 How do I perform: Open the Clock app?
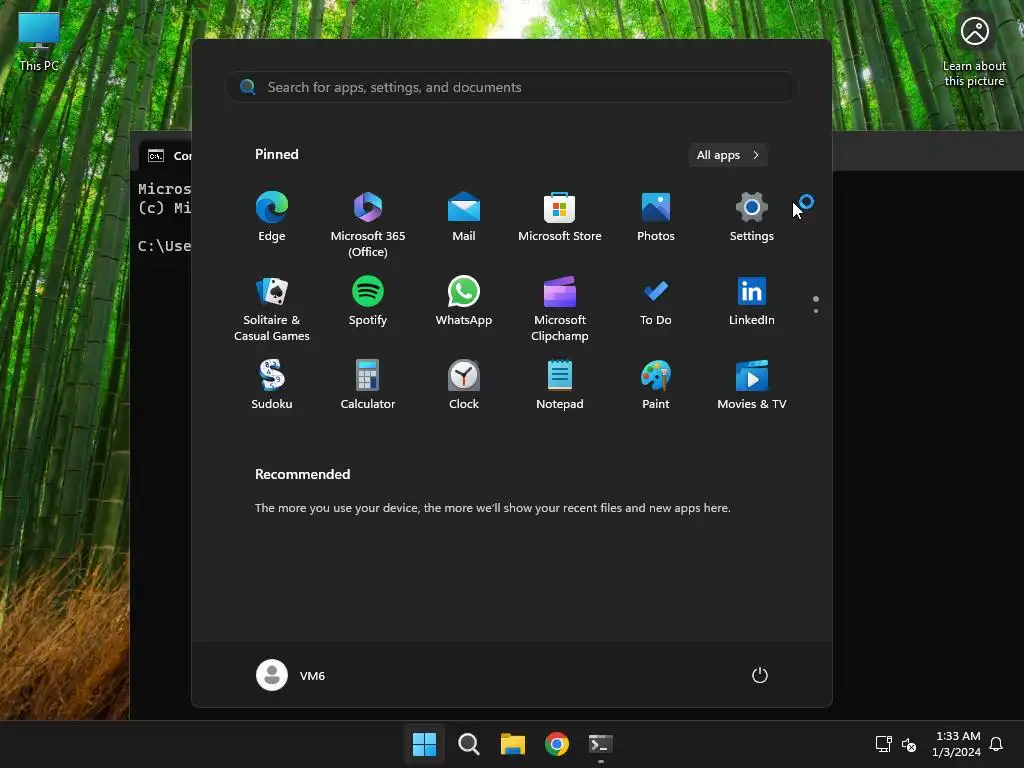tap(464, 385)
